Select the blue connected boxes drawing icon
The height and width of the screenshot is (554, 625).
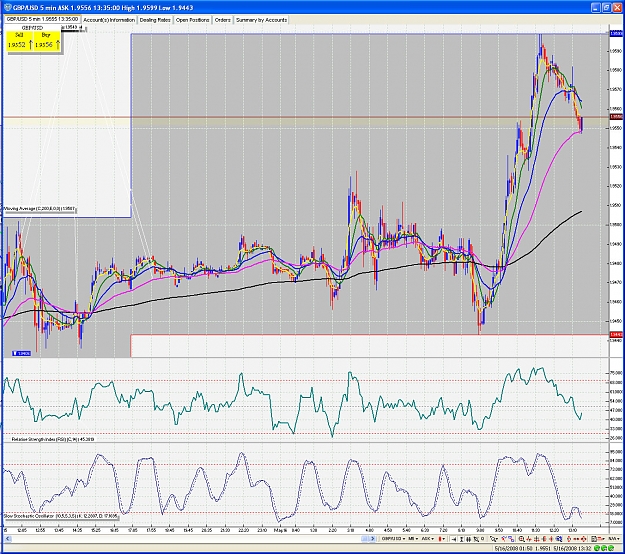[511, 539]
